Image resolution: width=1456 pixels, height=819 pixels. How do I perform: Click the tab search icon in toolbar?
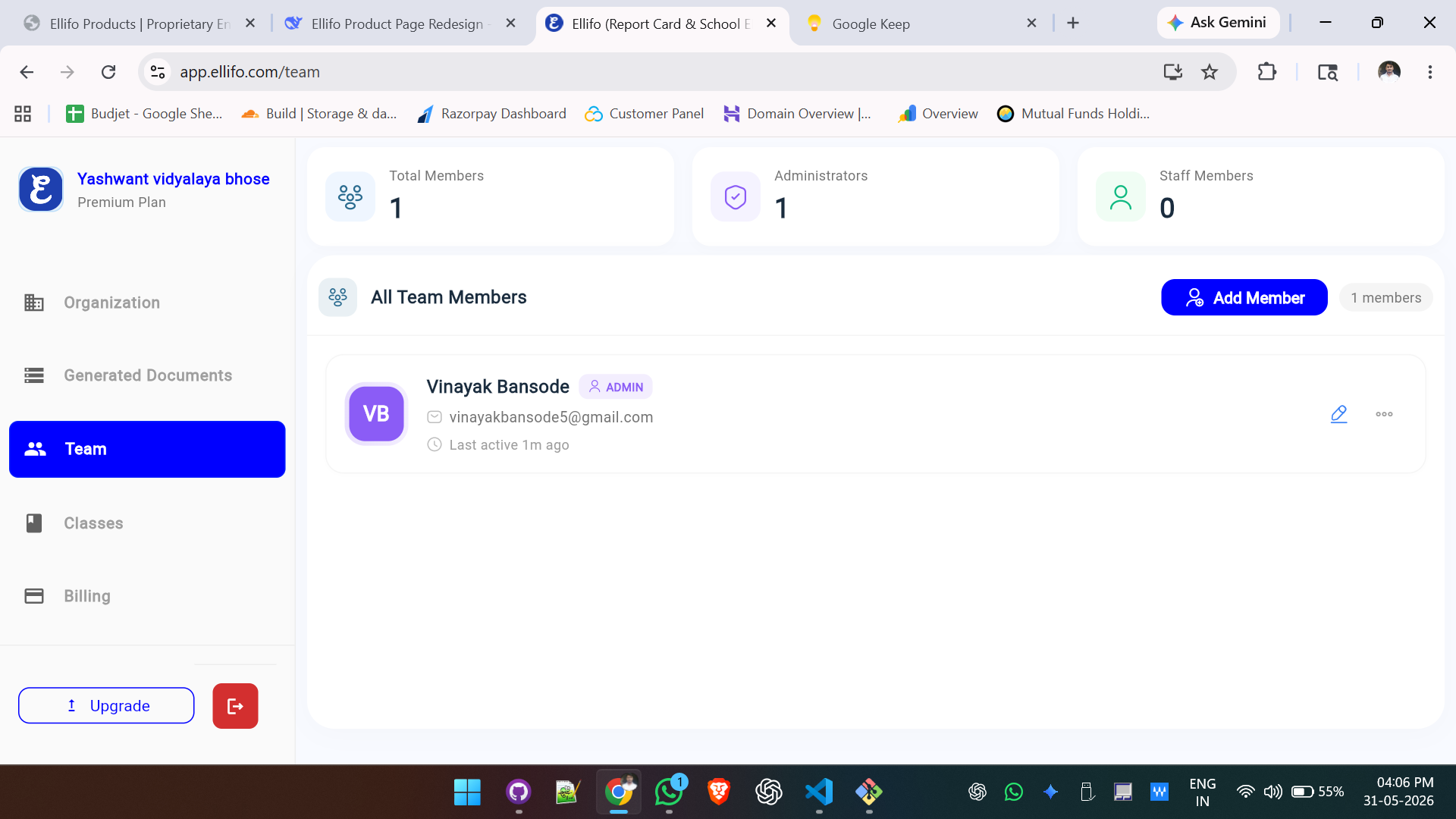tap(1328, 72)
